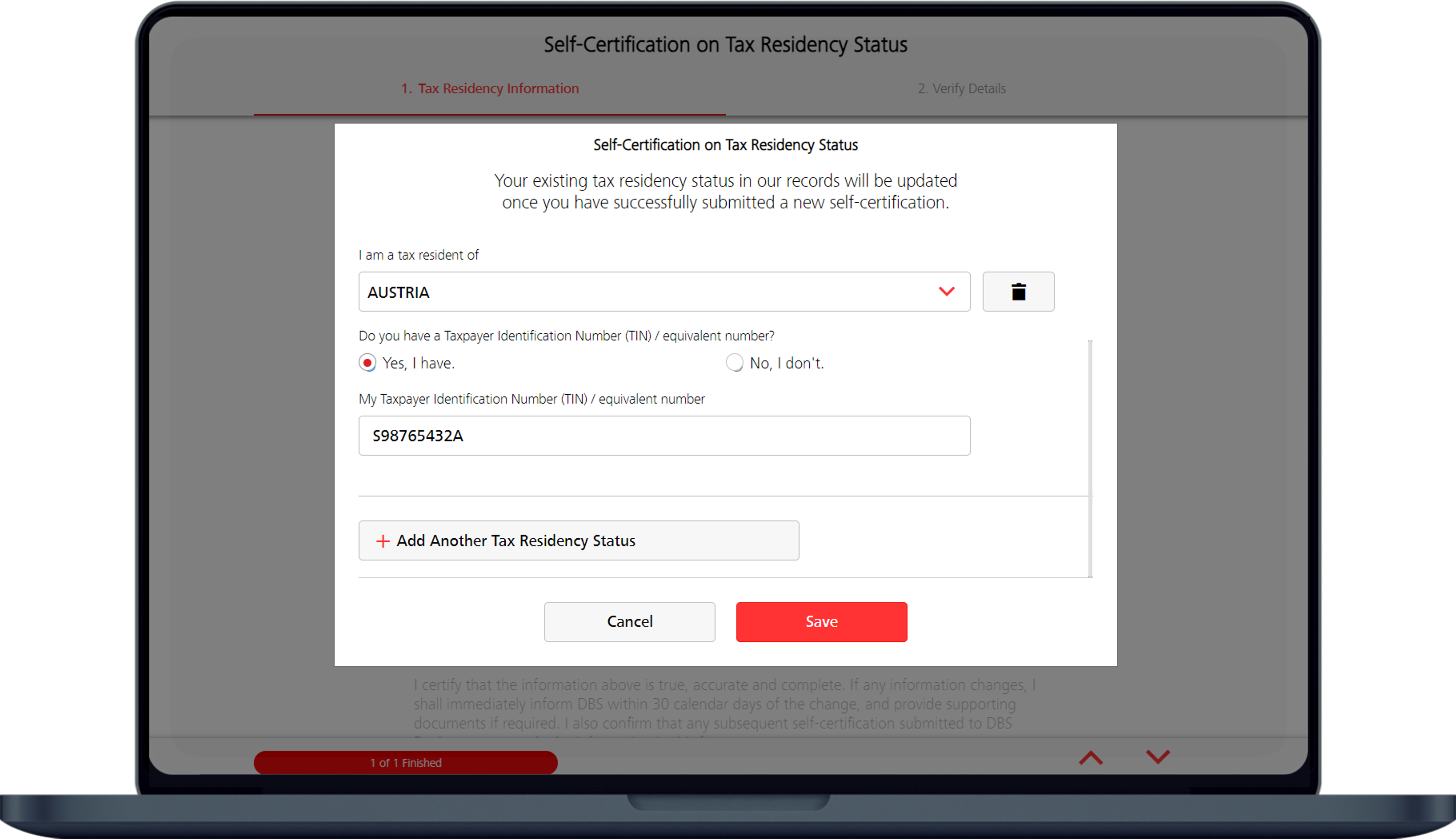Click the red plus icon
1456x839 pixels.
click(382, 541)
